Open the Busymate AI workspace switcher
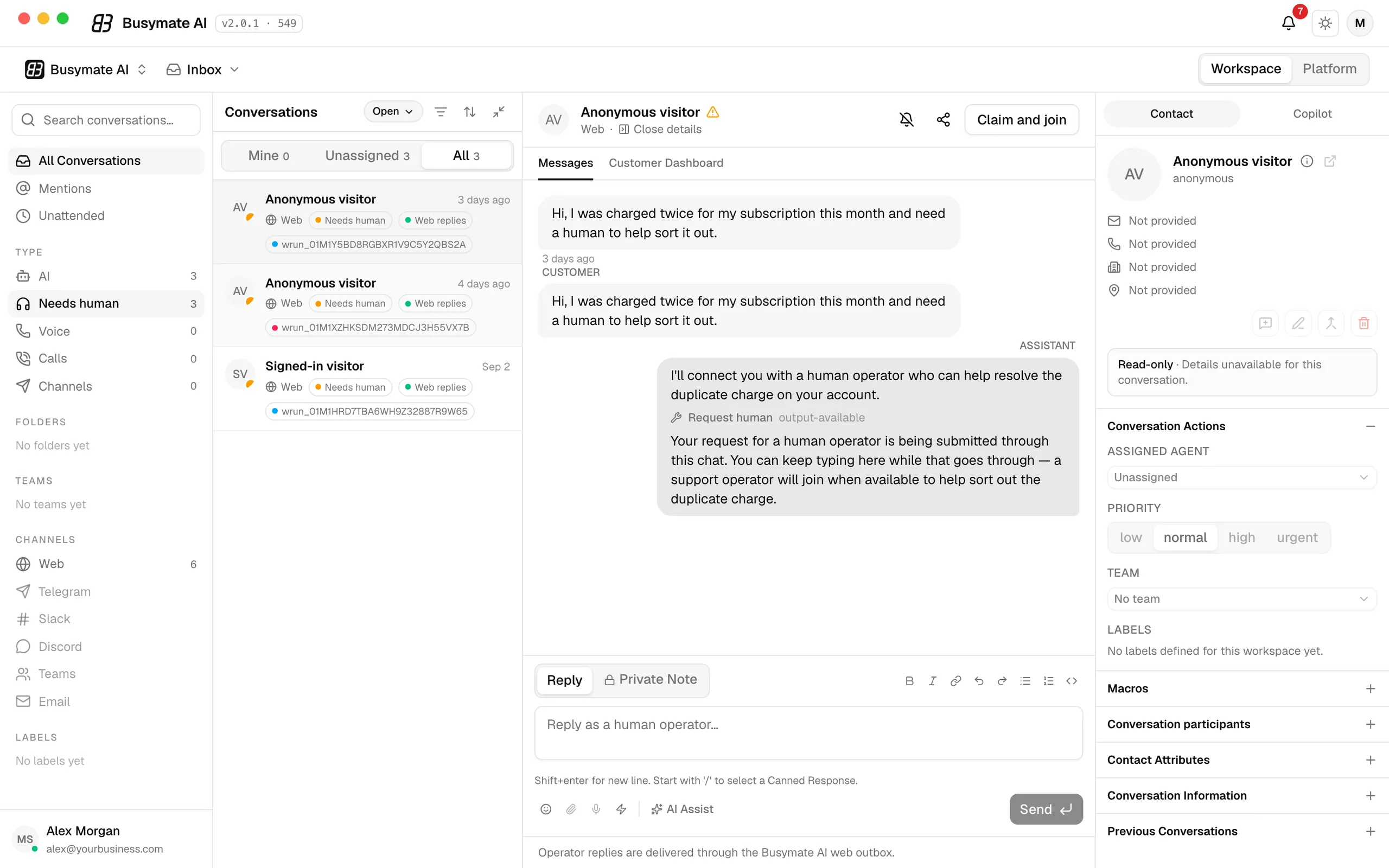This screenshot has width=1389, height=868. pos(86,69)
